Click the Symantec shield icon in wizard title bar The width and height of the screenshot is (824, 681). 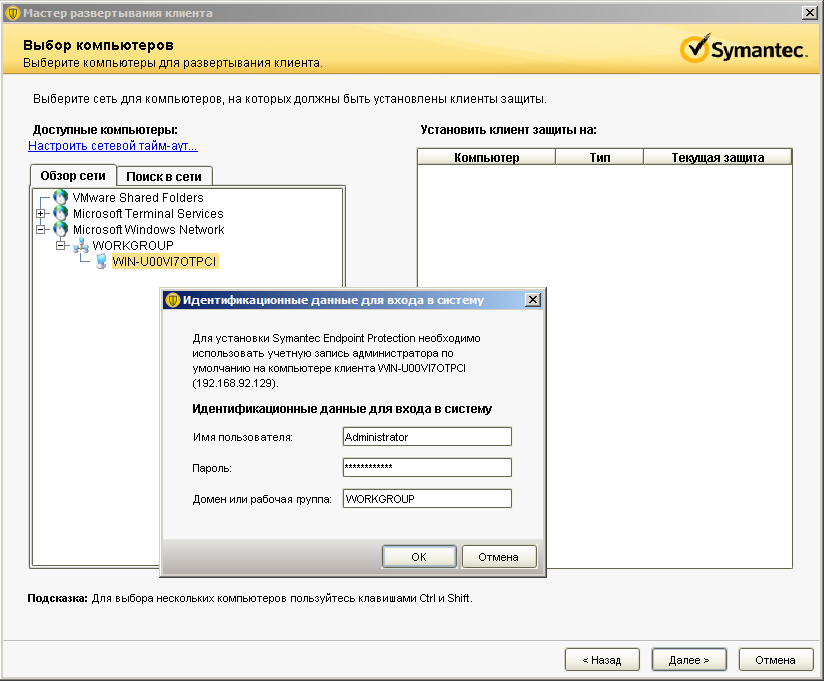pos(13,13)
